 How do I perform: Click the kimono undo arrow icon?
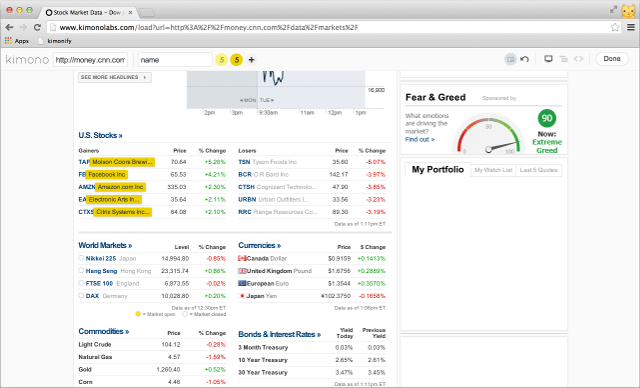pos(524,59)
